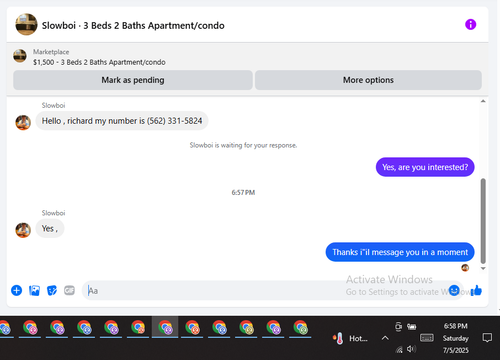Click the Slowboi sender name above phone message

point(53,105)
